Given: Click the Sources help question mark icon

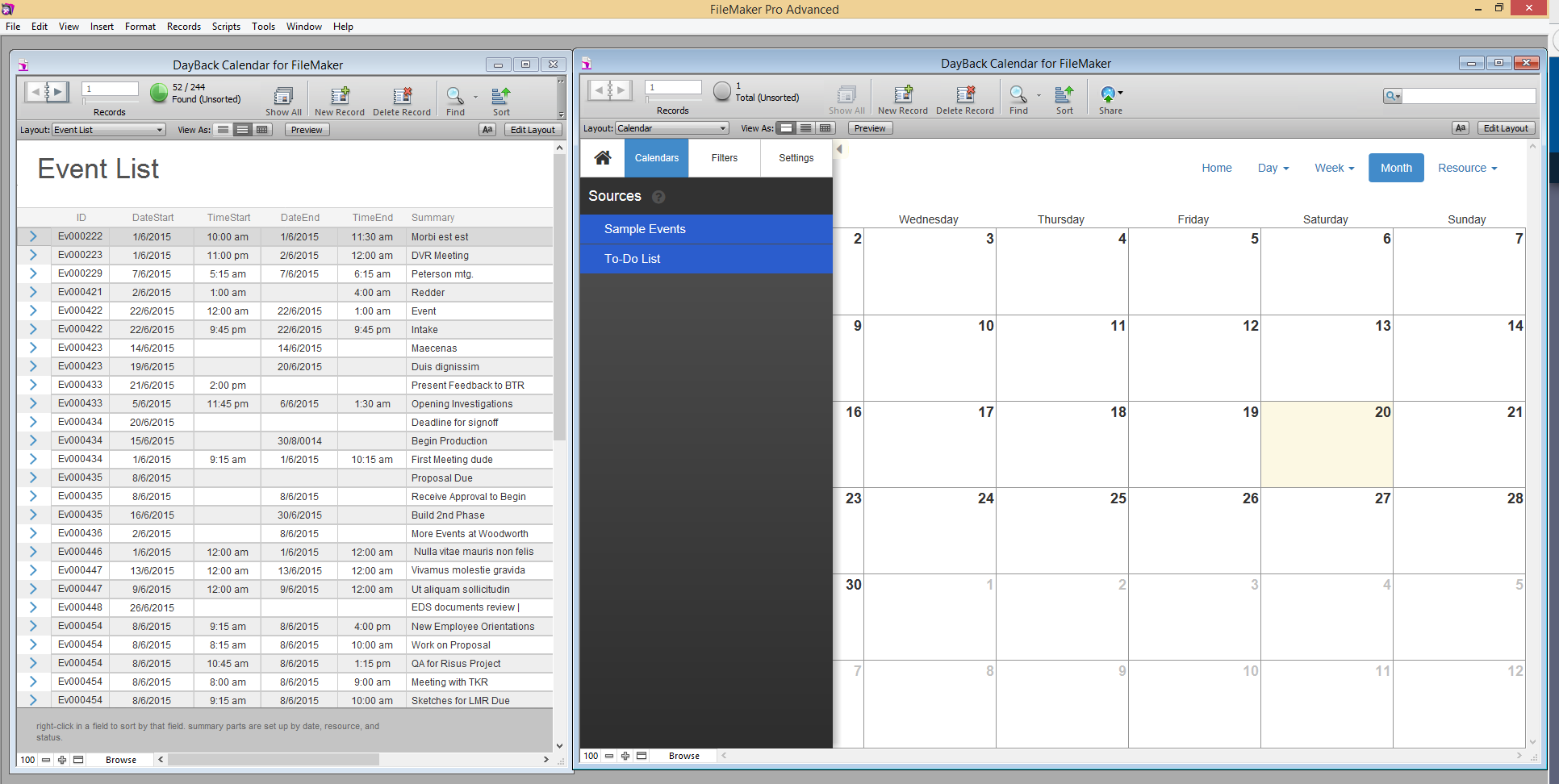Looking at the screenshot, I should 658,197.
